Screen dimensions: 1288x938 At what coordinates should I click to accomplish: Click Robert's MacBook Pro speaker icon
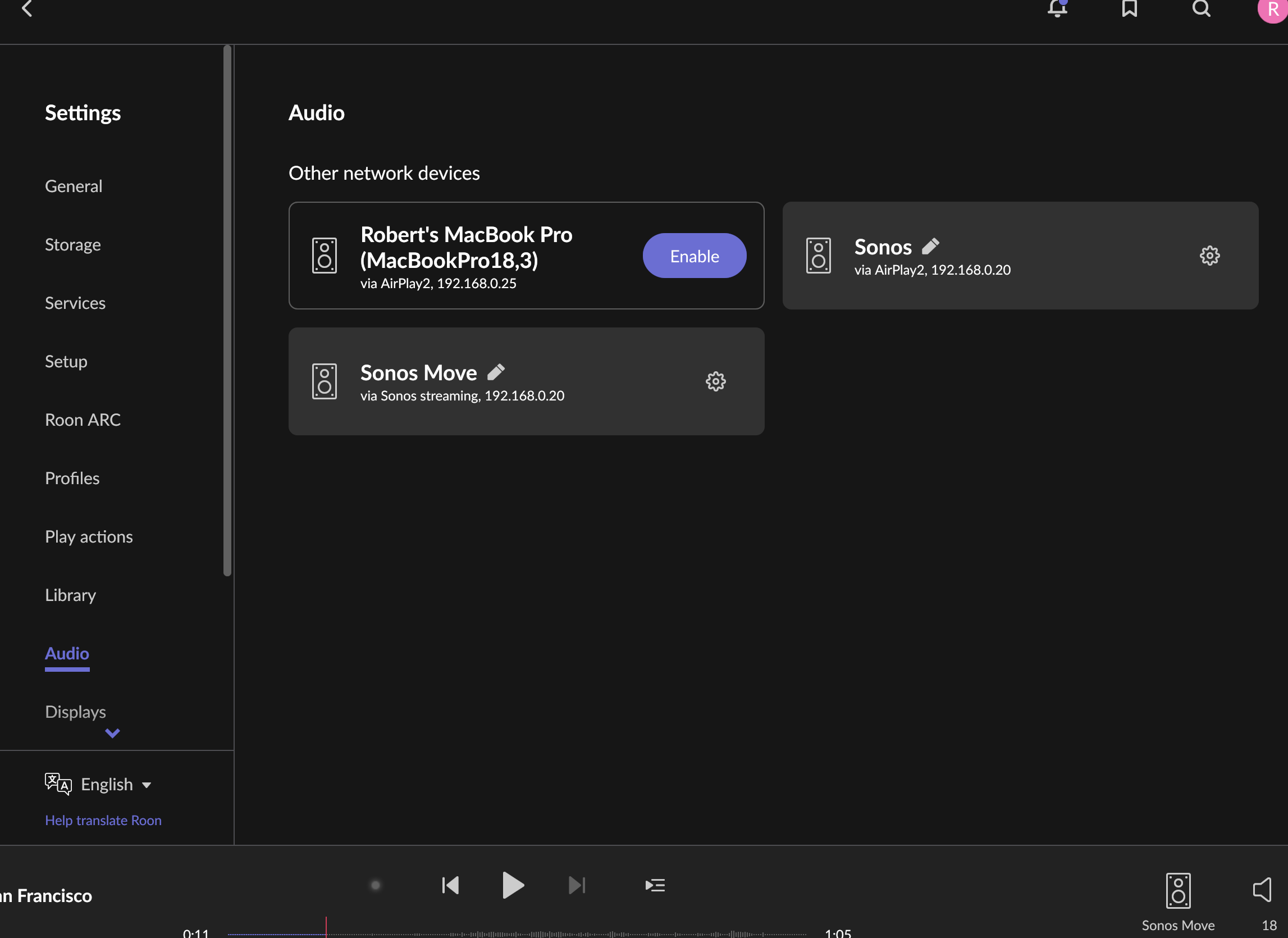pyautogui.click(x=325, y=256)
